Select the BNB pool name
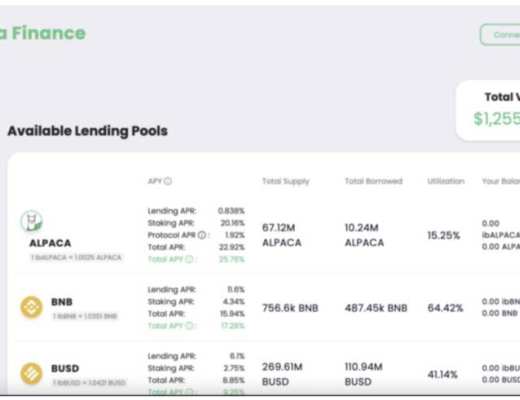This screenshot has height=400, width=520. [x=62, y=302]
